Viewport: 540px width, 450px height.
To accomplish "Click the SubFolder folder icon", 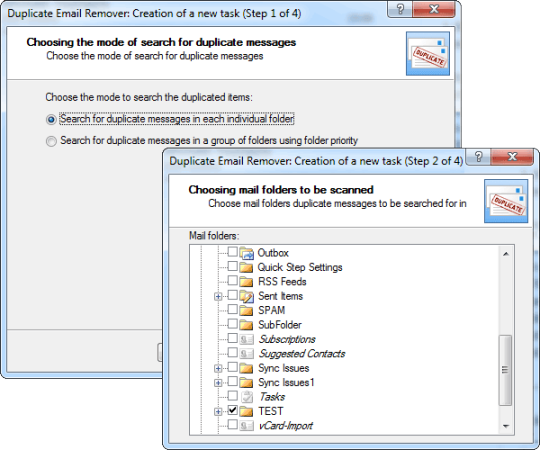I will point(247,325).
